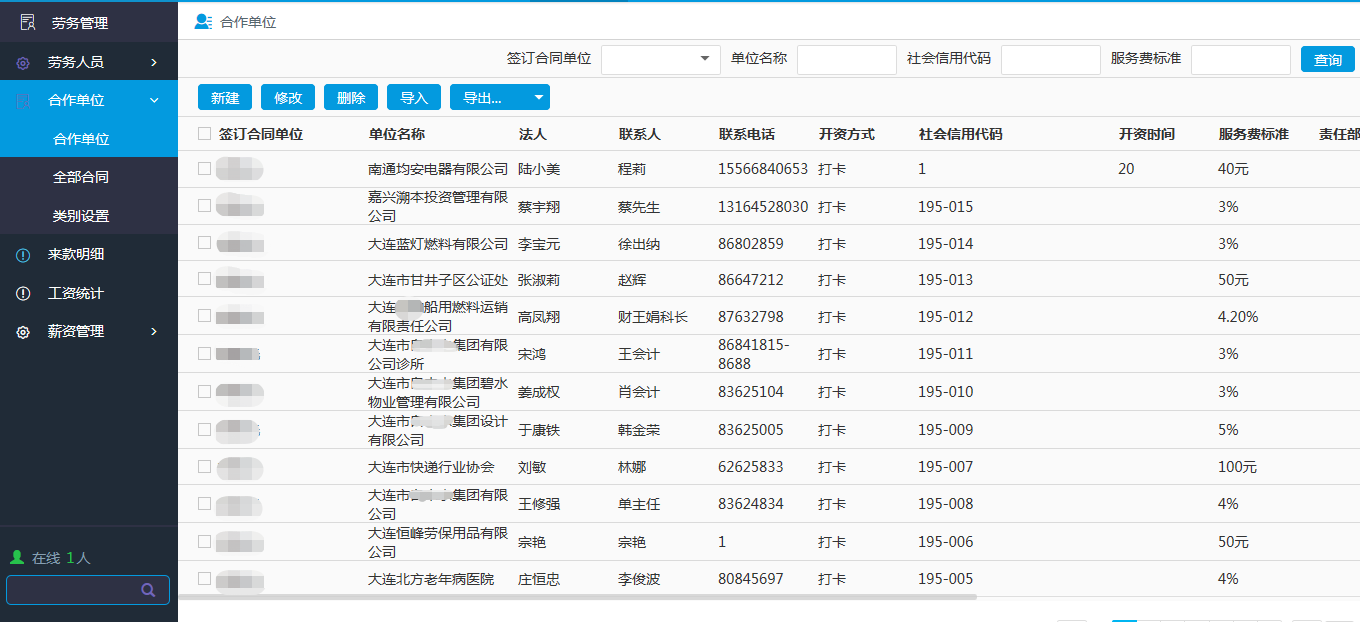Check the row for 南通均安电器有限公司
1360x622 pixels.
205,169
